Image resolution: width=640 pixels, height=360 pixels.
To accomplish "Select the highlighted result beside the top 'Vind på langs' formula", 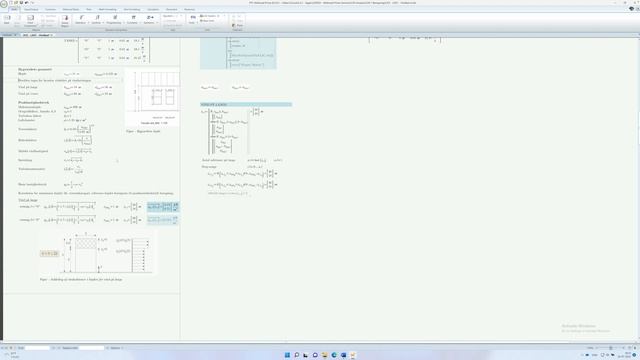I will tap(163, 207).
